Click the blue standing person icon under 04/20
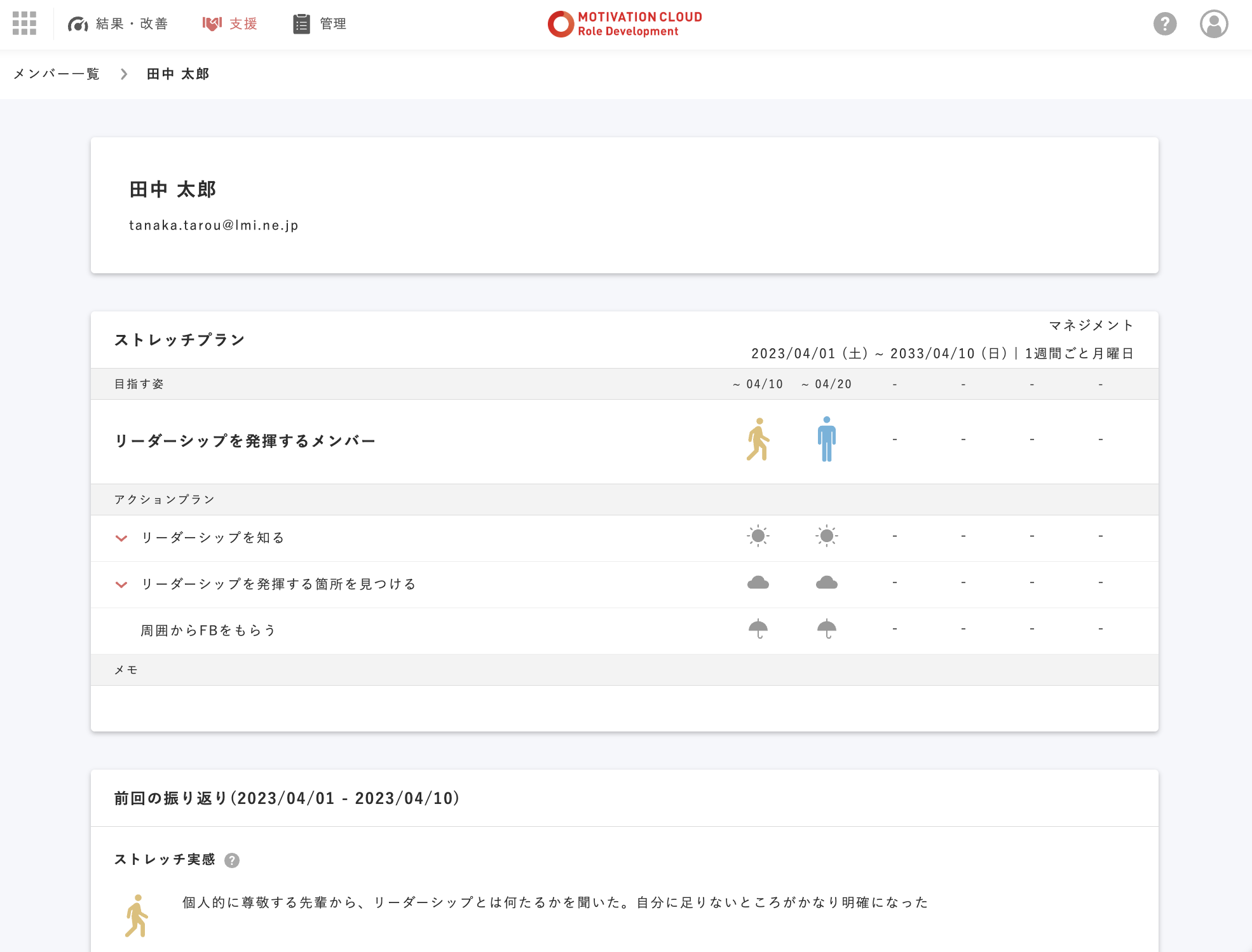 tap(827, 439)
